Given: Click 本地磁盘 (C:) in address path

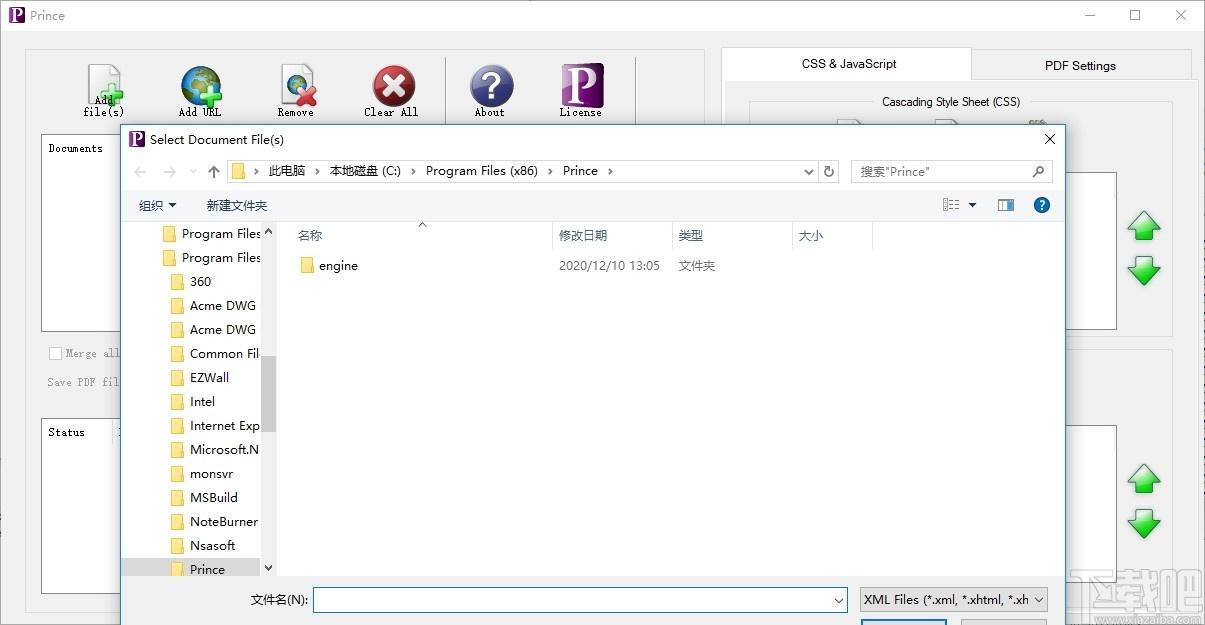Looking at the screenshot, I should (365, 171).
